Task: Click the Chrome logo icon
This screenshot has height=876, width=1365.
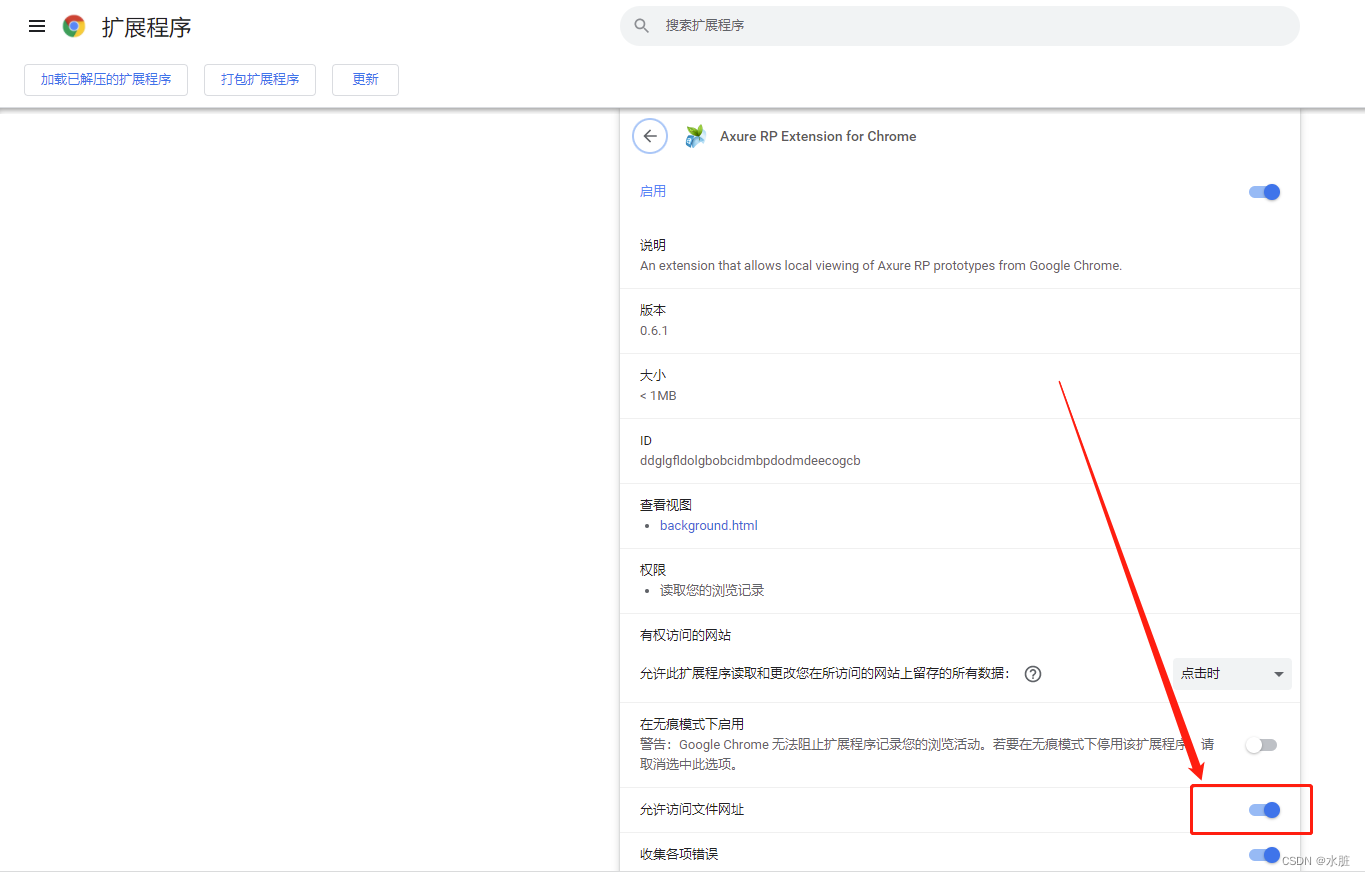Action: 74,27
